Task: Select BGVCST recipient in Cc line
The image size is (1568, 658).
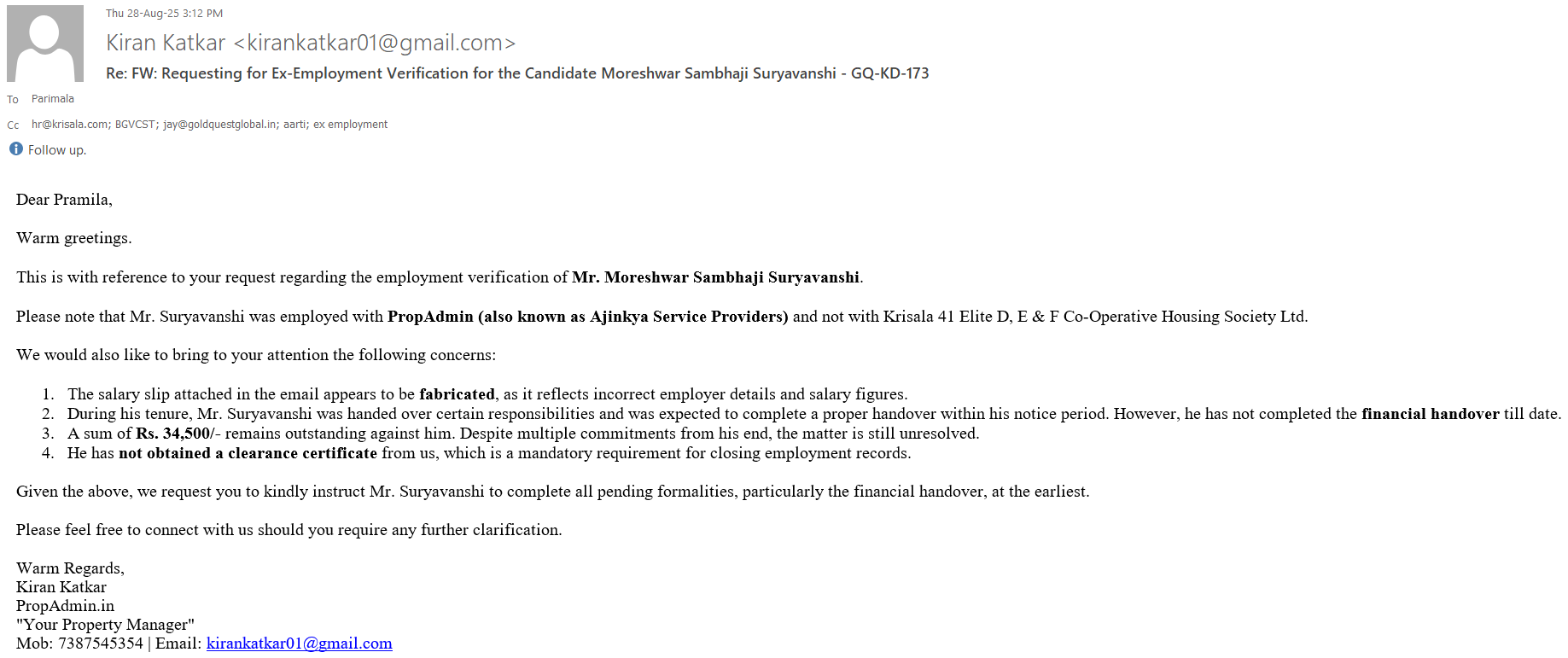Action: click(x=136, y=125)
